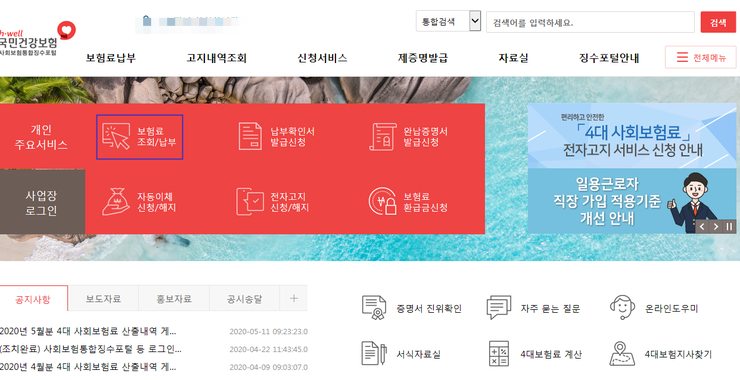Open 제증명발급 menu
Image resolution: width=740 pixels, height=380 pixels.
click(423, 58)
